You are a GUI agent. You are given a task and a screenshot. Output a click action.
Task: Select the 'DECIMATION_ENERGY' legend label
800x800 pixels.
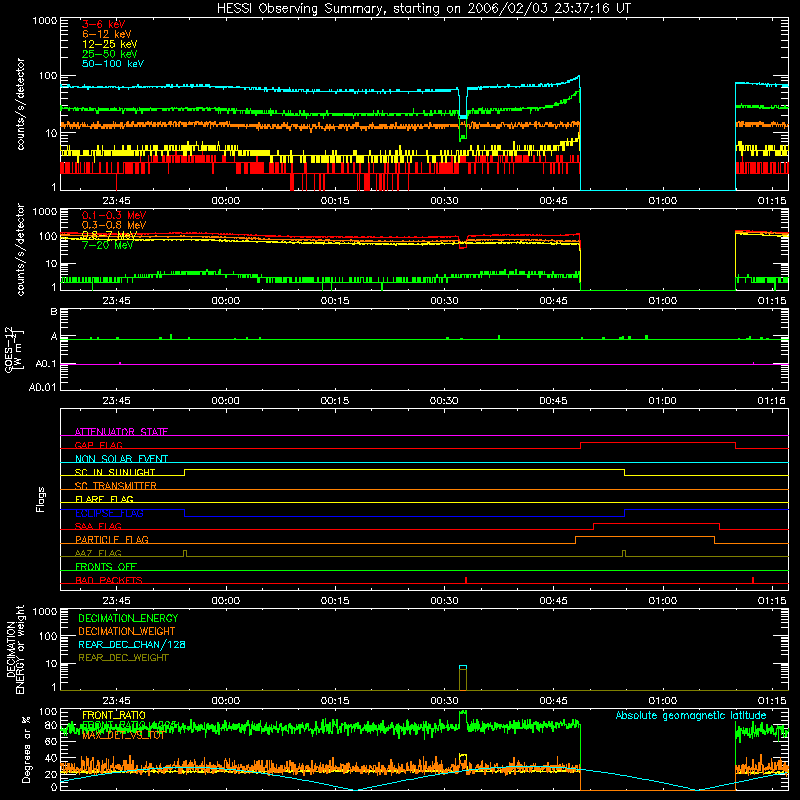[x=128, y=618]
